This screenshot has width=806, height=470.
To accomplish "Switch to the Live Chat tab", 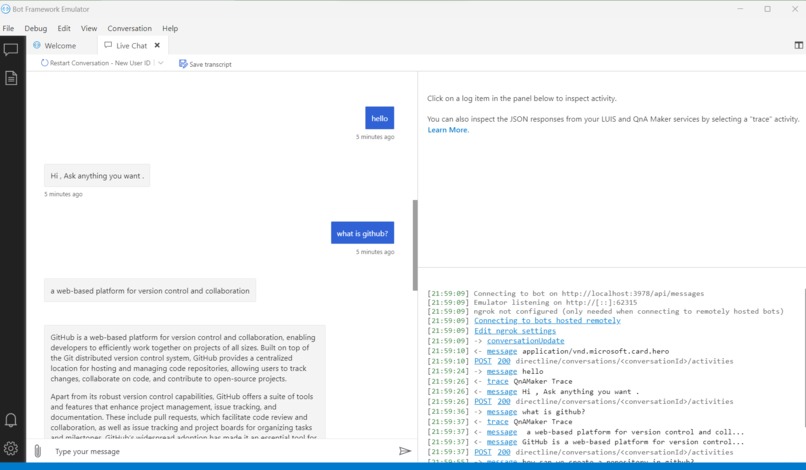I will point(131,45).
